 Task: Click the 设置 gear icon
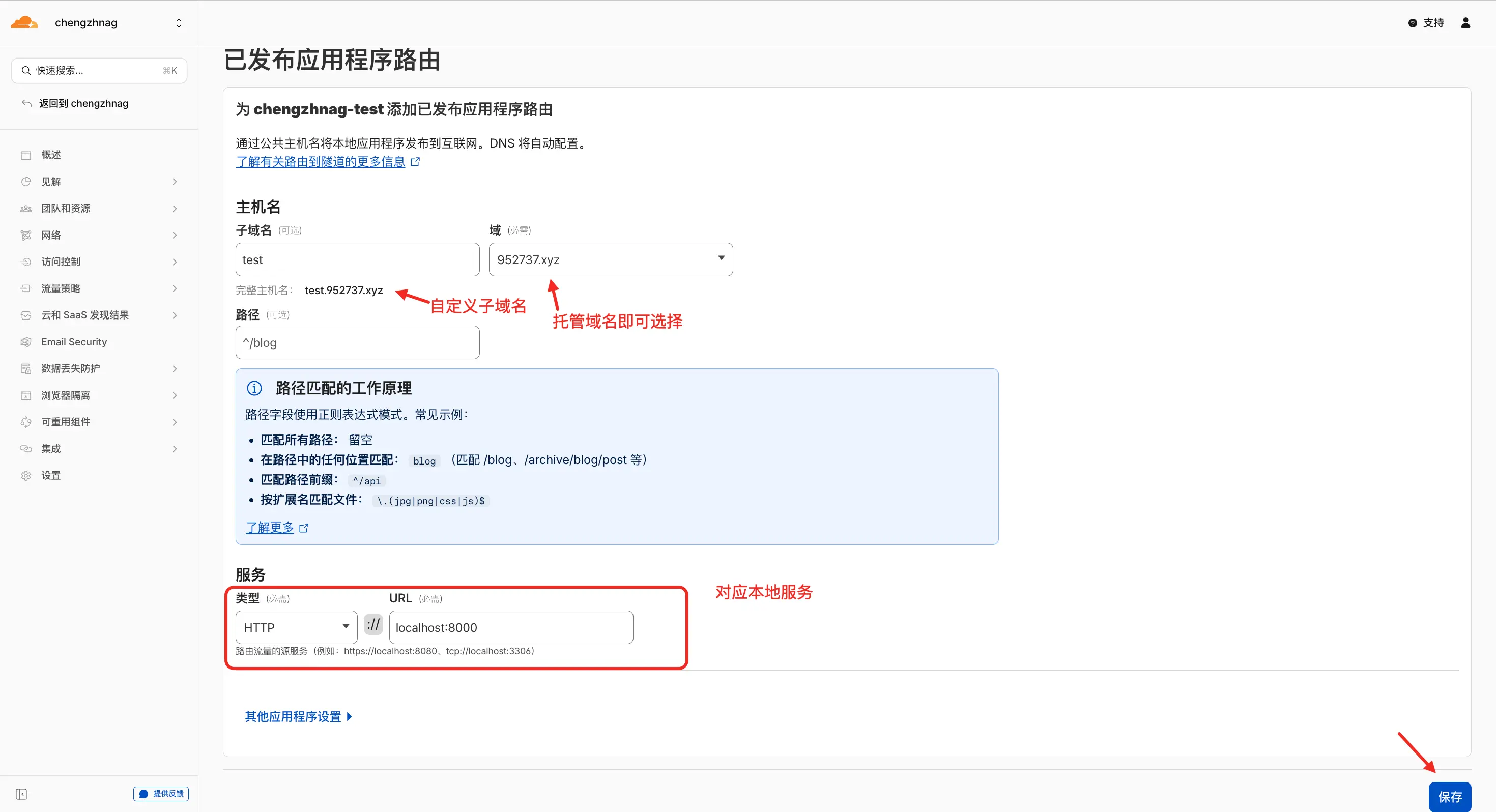(26, 476)
